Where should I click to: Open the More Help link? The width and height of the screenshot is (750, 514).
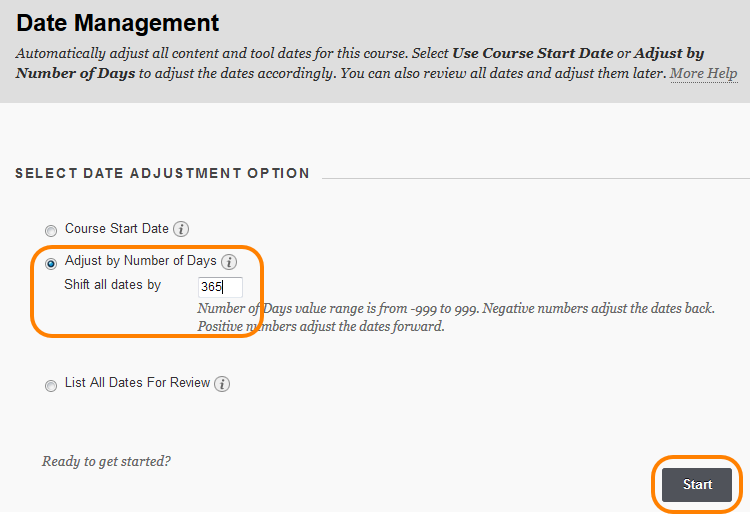704,73
